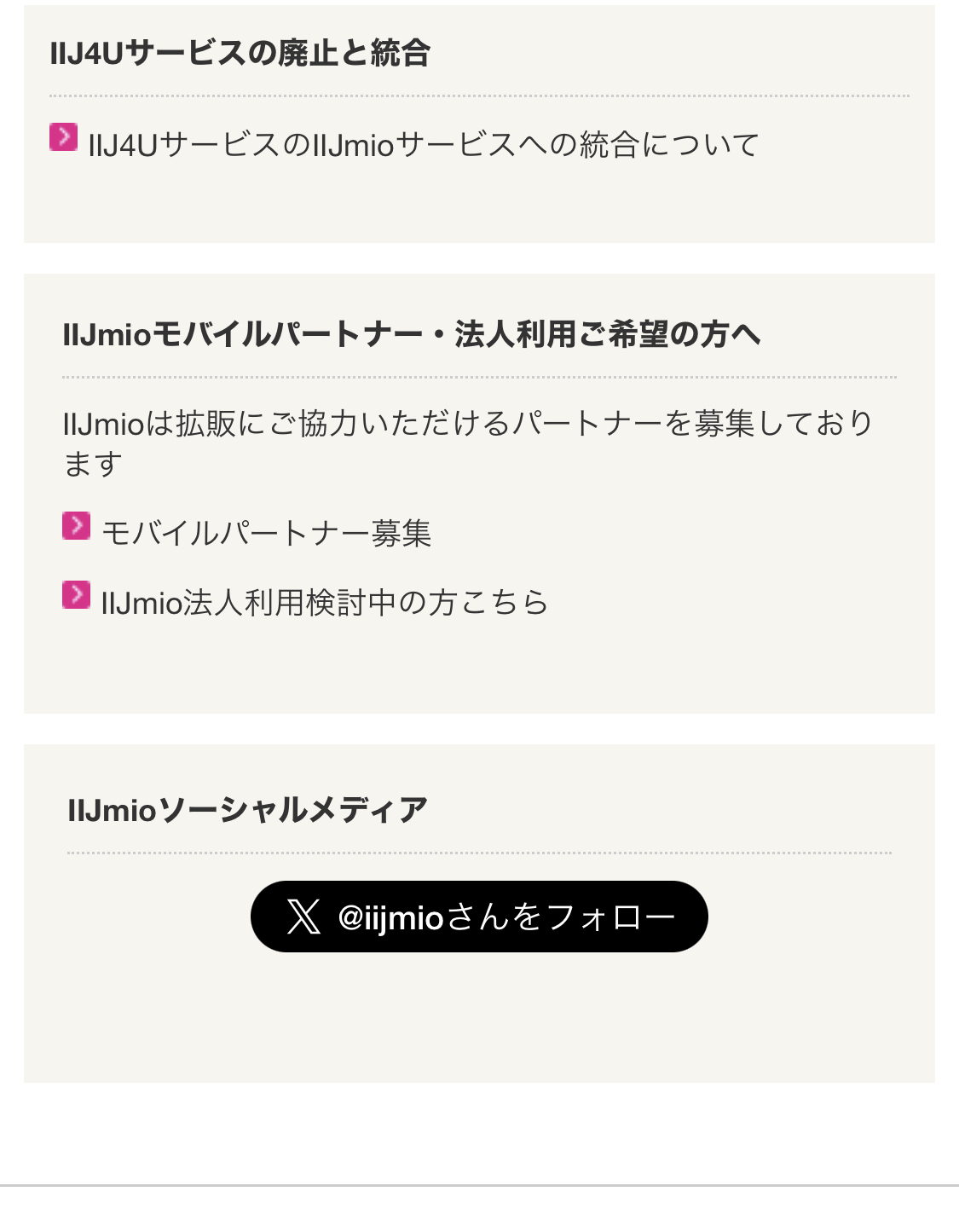Click the ます text ending the partner paragraph
This screenshot has width=959, height=1232.
tap(93, 465)
